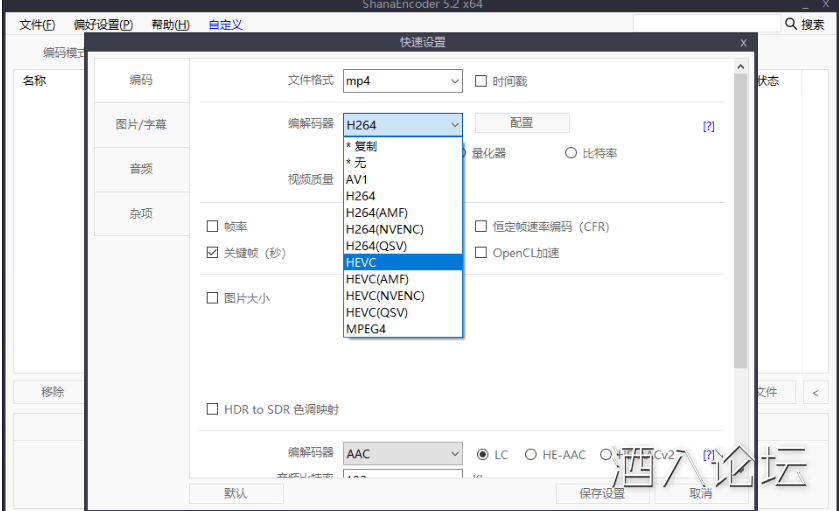This screenshot has width=839, height=511.
Task: Click the < button in main window
Action: point(815,393)
